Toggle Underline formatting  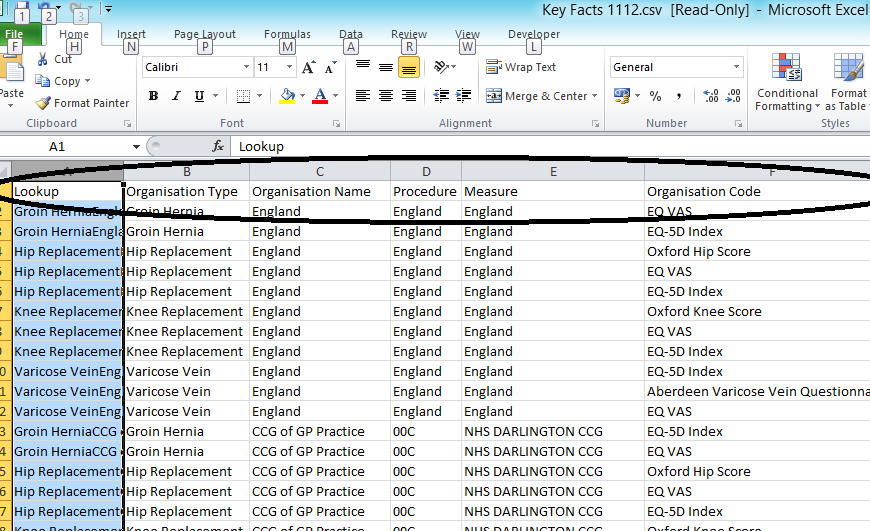(199, 96)
